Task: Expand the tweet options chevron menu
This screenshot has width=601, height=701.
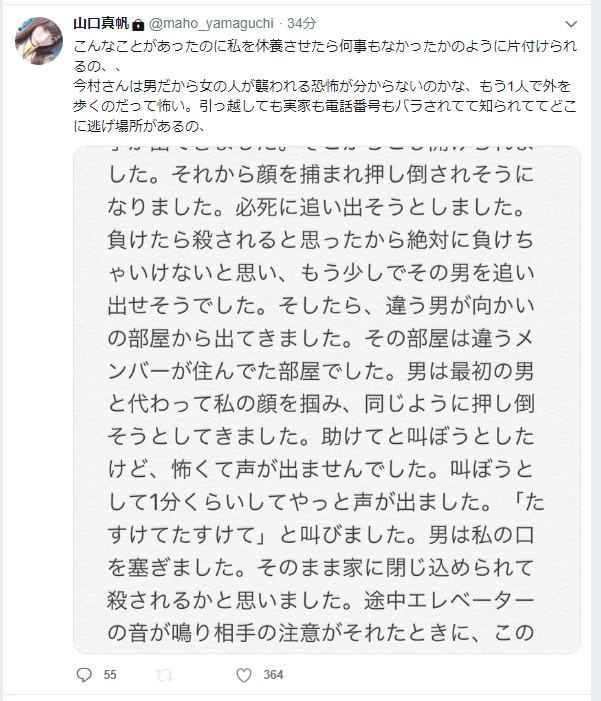Action: [x=570, y=22]
